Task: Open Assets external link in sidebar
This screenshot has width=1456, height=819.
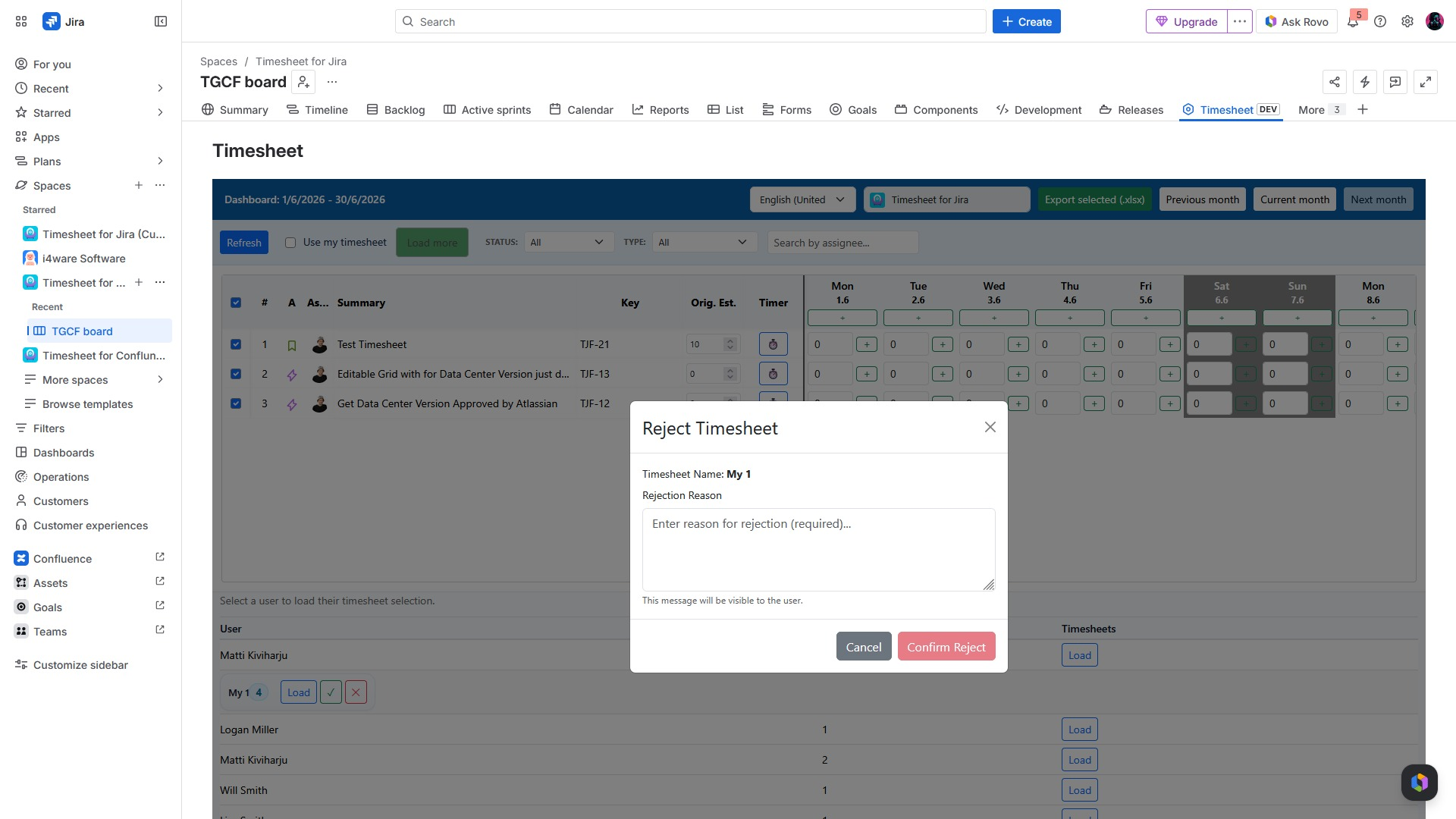Action: click(160, 582)
